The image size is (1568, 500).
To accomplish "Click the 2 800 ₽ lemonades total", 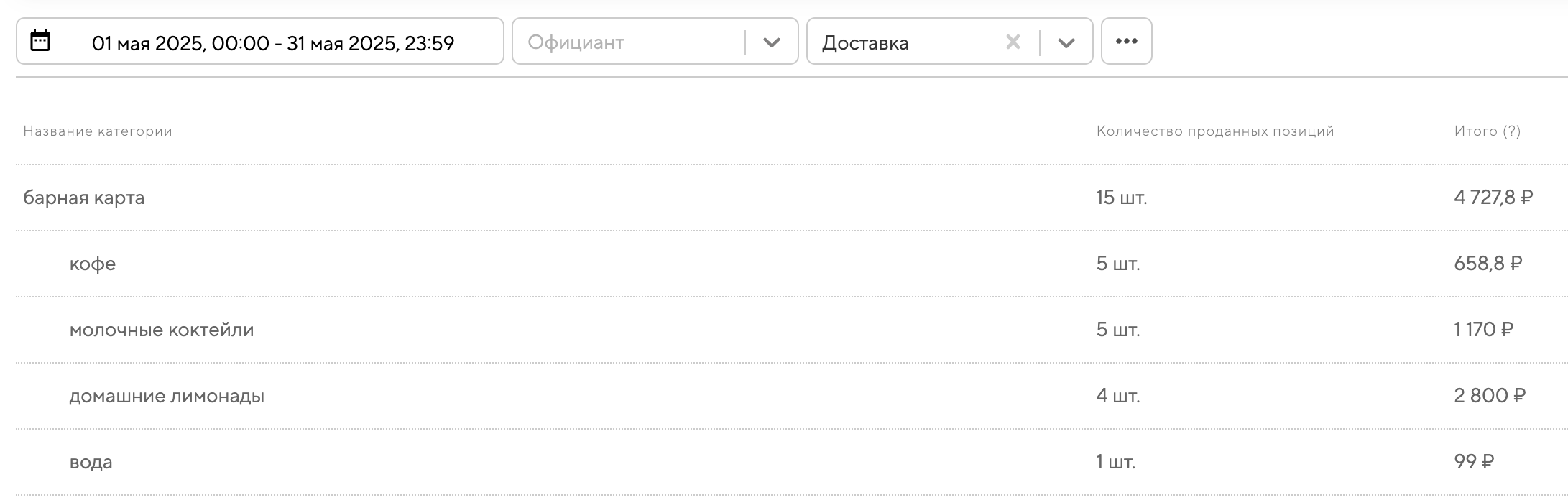I will pyautogui.click(x=1489, y=396).
